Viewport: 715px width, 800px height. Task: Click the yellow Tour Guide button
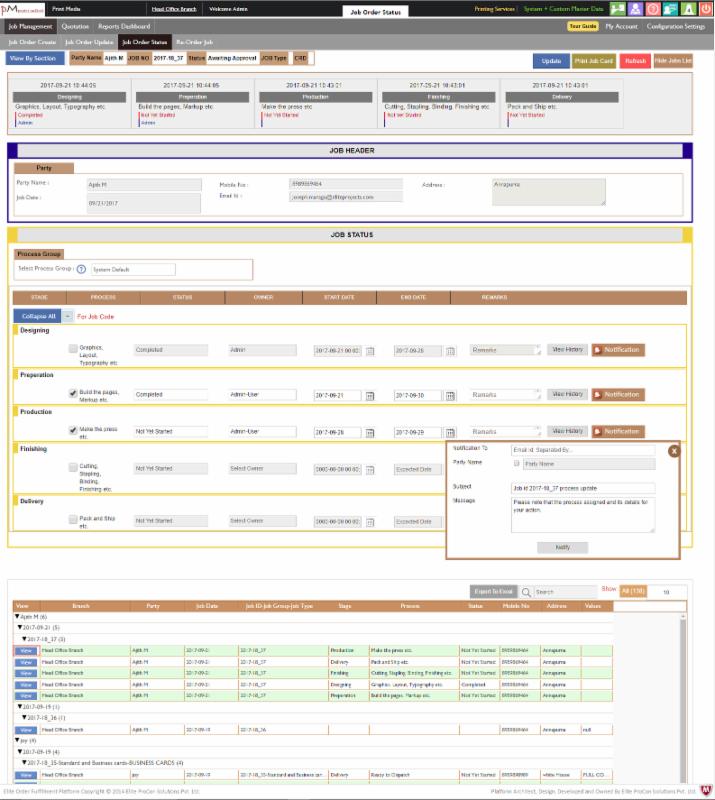coord(582,26)
